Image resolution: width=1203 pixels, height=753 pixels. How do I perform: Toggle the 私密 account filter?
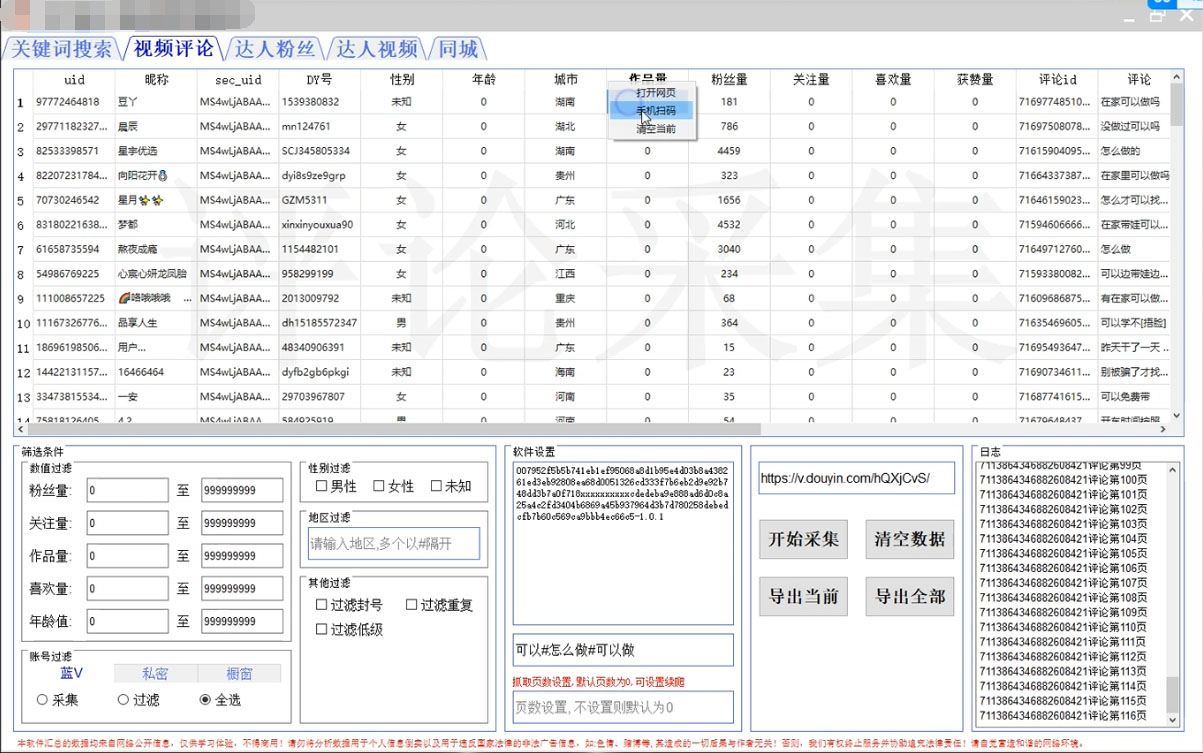pyautogui.click(x=154, y=672)
